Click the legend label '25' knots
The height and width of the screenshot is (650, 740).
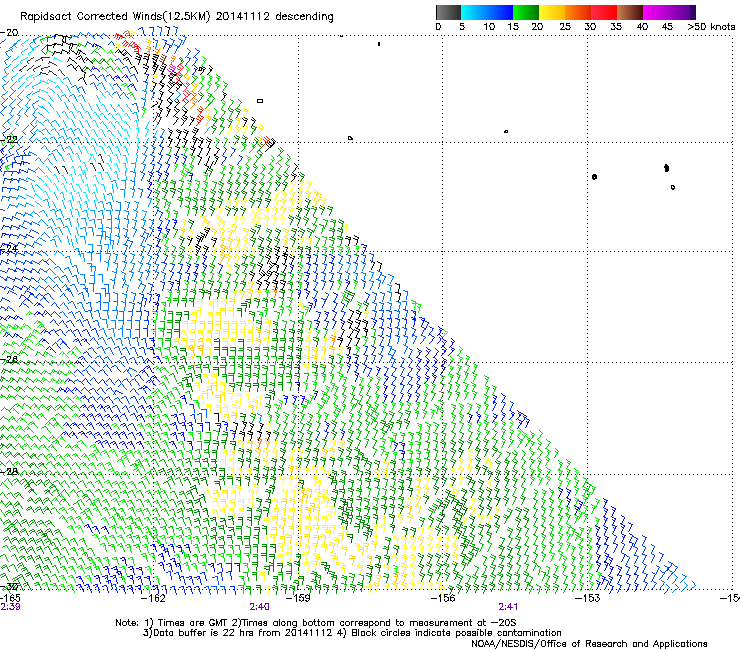click(x=565, y=27)
